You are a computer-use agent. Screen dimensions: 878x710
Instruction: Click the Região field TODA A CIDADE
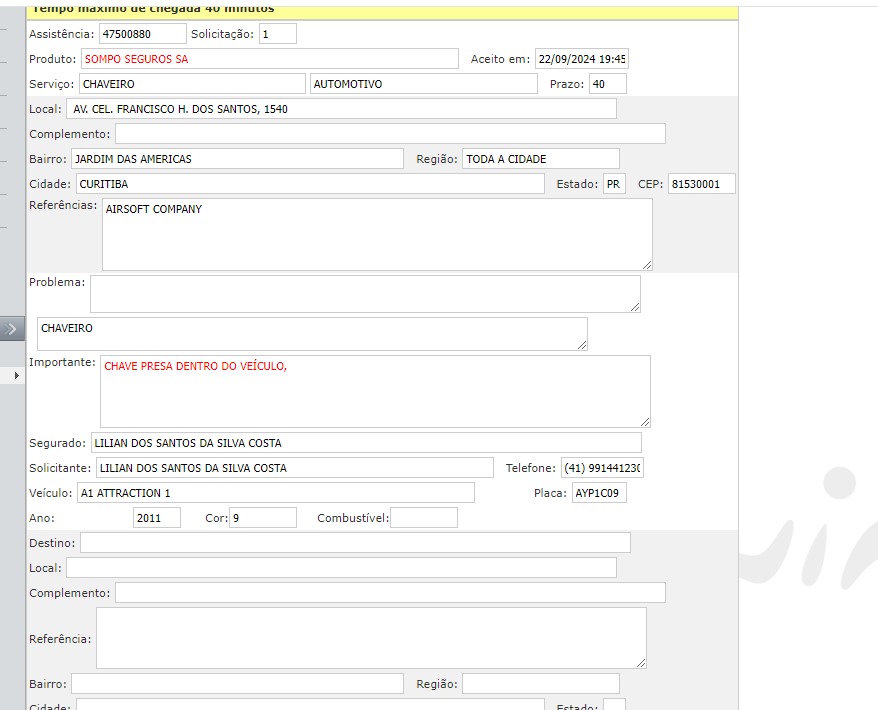[x=540, y=159]
